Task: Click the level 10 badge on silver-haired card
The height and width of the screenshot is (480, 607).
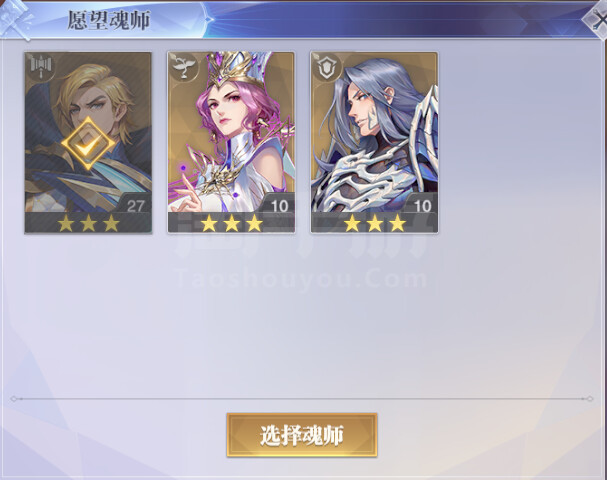Action: [422, 205]
